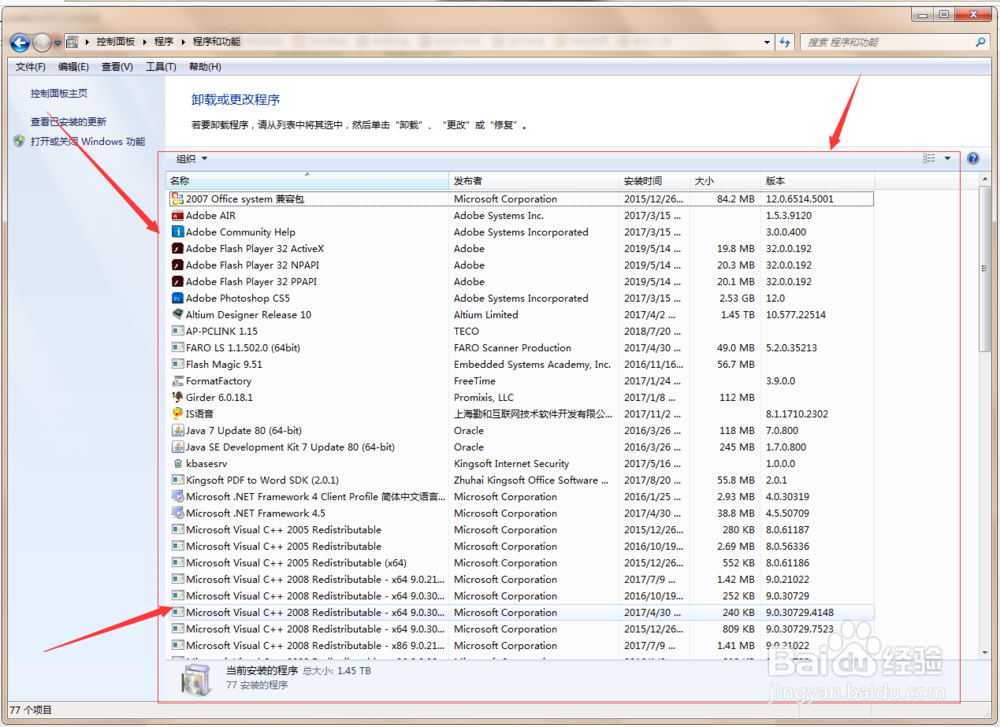Image resolution: width=1000 pixels, height=727 pixels.
Task: Click Microsoft .NET Framework 4.5 icon
Action: (178, 513)
